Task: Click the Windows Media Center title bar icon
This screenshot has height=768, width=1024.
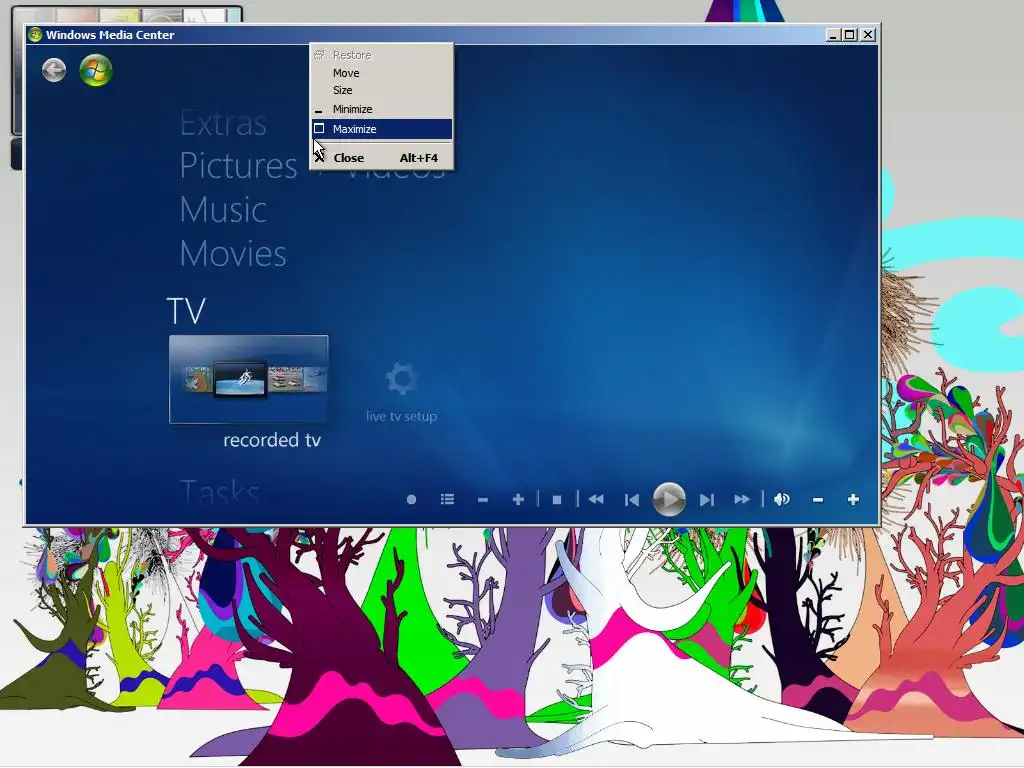Action: pyautogui.click(x=35, y=35)
